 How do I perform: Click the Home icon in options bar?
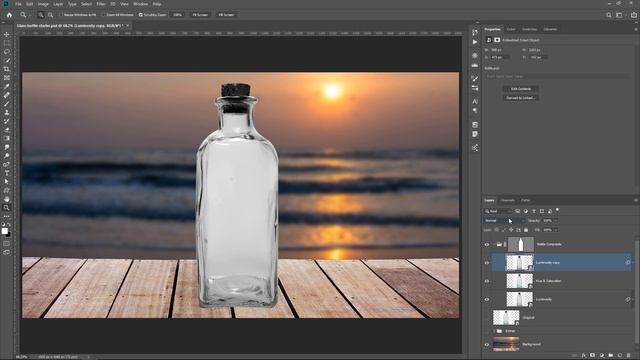tap(9, 15)
